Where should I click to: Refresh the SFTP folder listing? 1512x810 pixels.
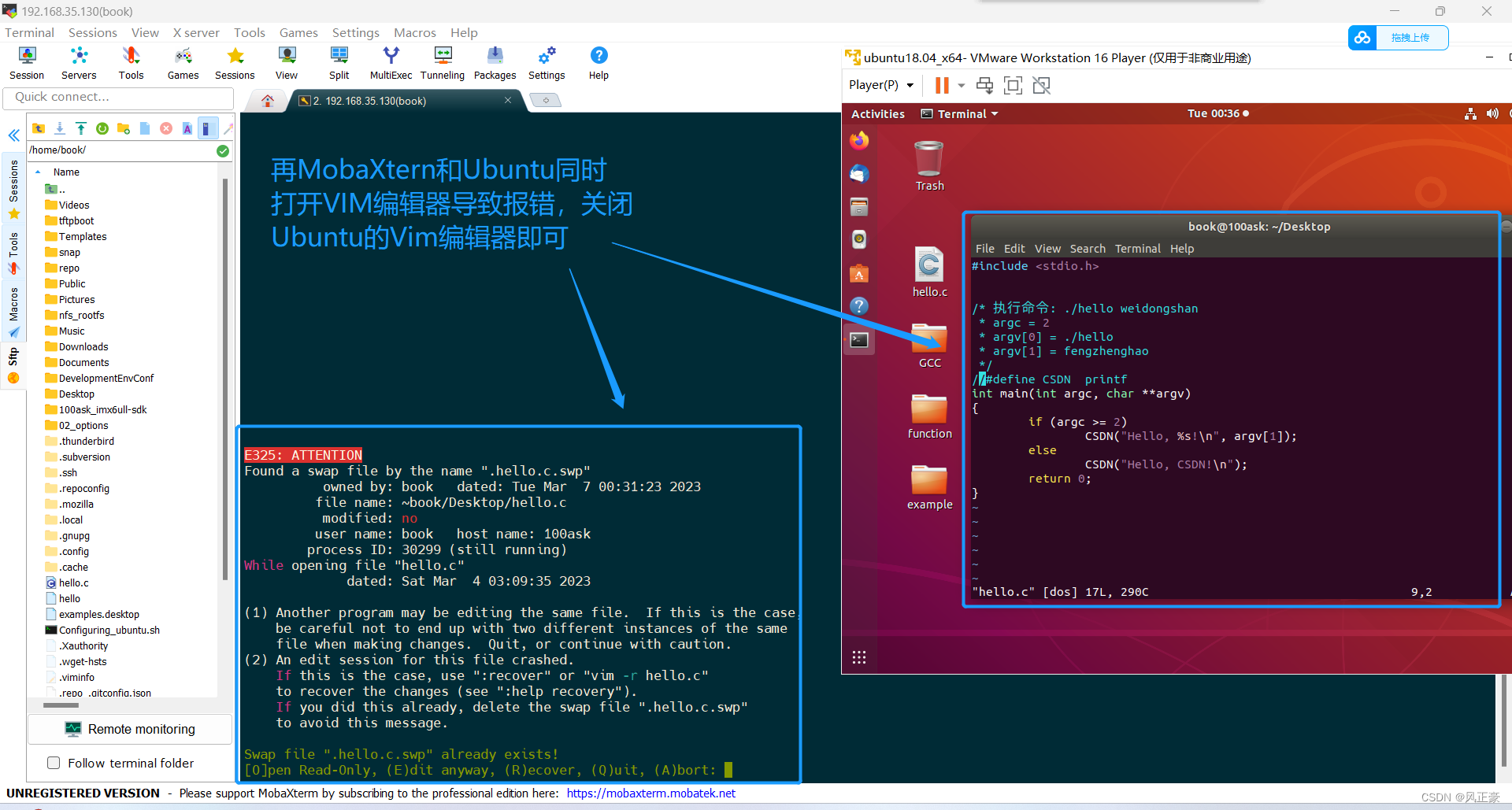click(x=102, y=128)
